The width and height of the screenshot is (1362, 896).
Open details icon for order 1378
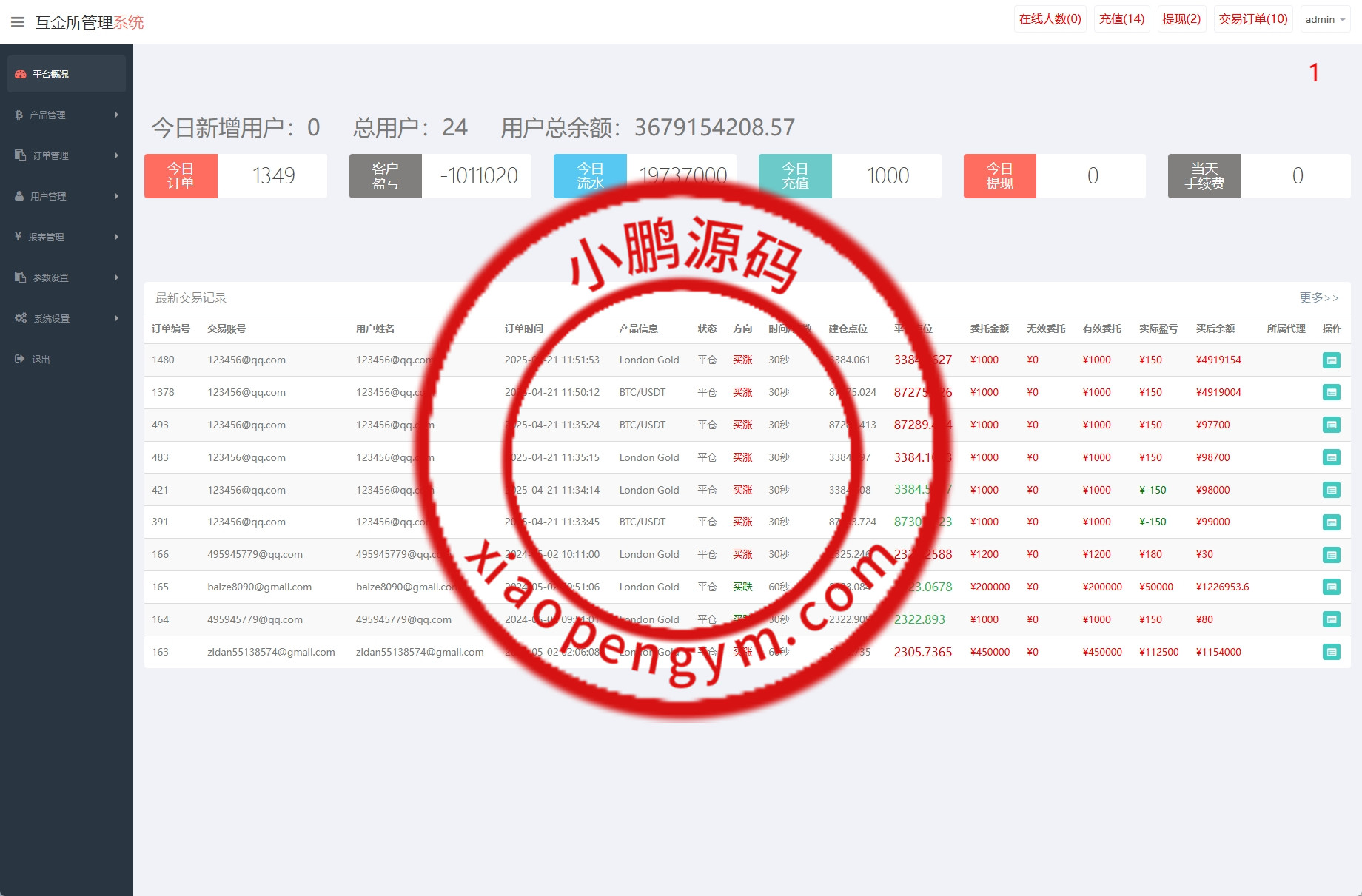[x=1331, y=393]
